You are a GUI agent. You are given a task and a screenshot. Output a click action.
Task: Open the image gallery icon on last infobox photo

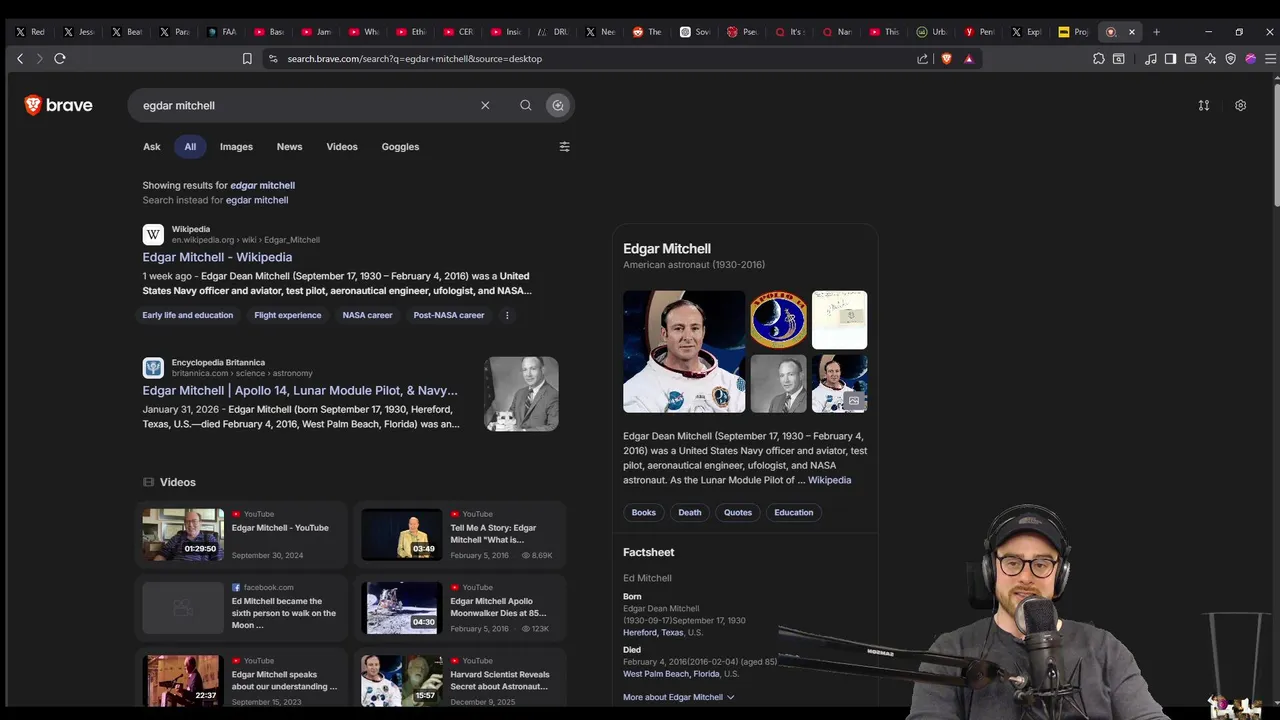854,401
